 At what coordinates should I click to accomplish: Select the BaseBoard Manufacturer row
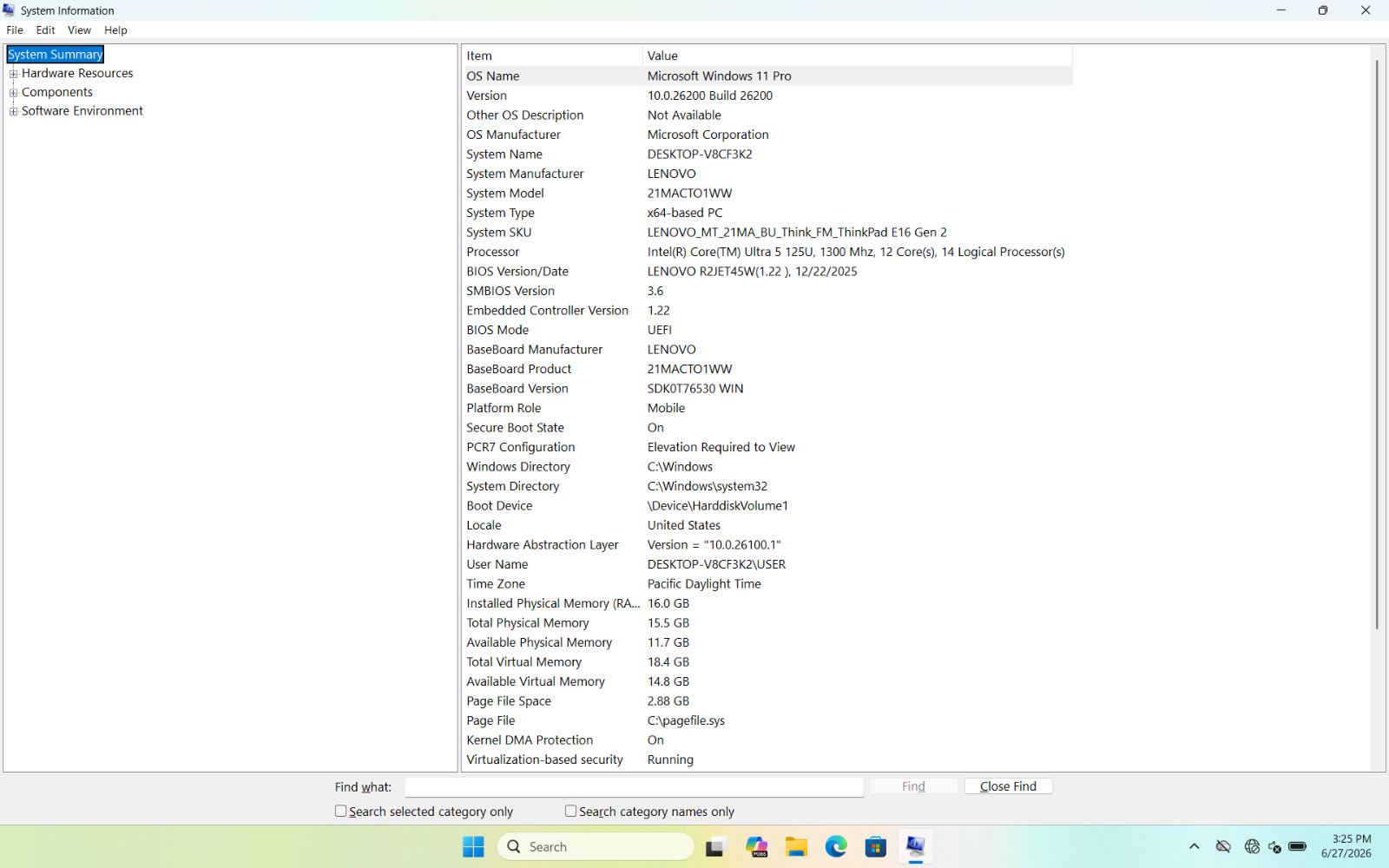pyautogui.click(x=767, y=350)
